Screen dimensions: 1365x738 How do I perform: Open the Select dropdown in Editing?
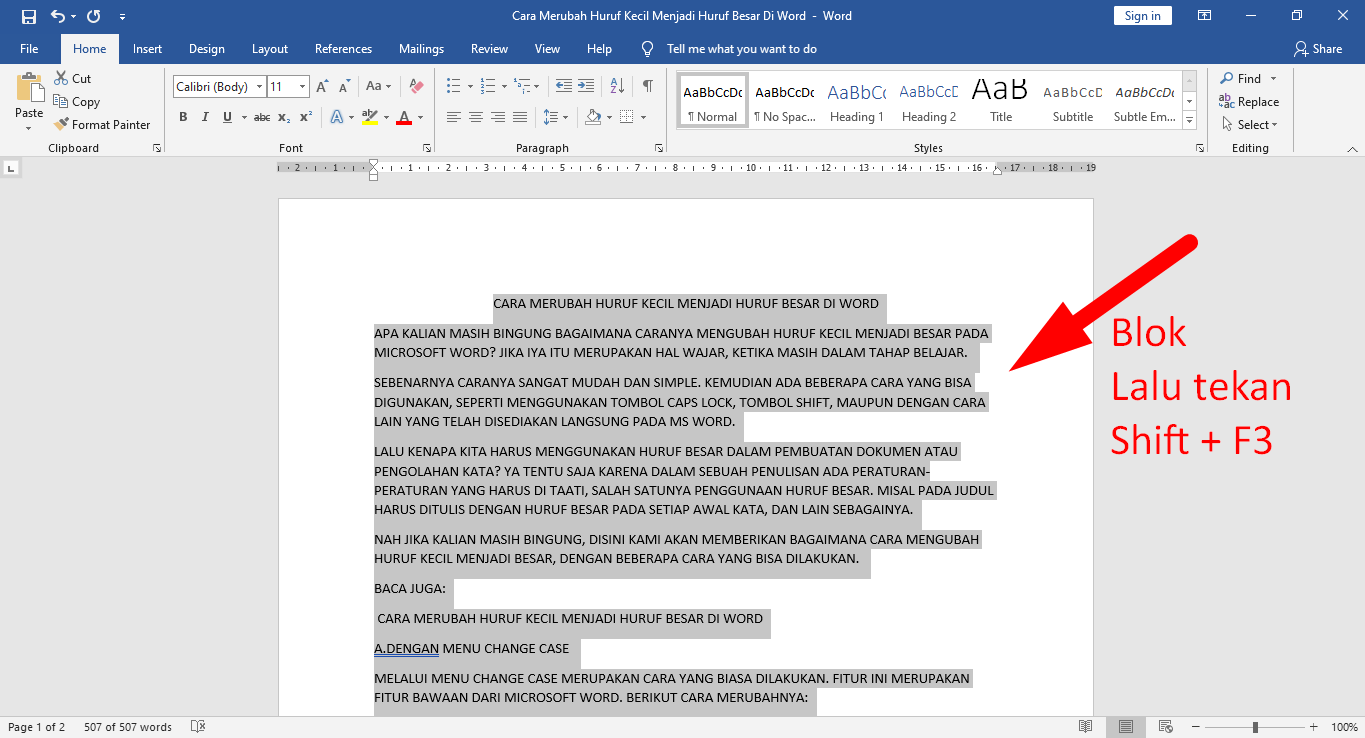[x=1250, y=124]
